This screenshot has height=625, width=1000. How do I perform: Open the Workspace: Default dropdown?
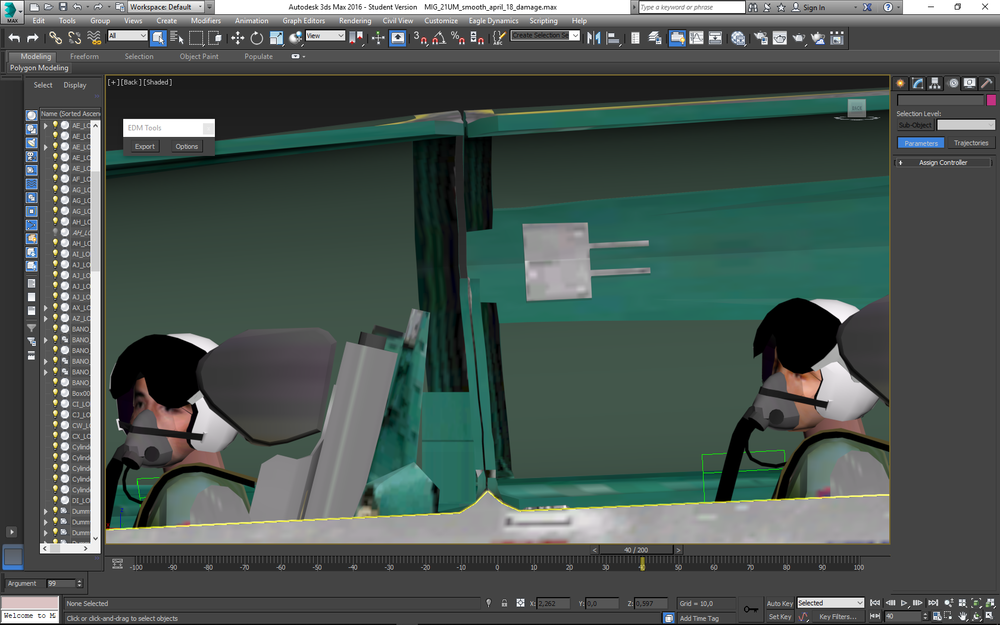coord(166,7)
